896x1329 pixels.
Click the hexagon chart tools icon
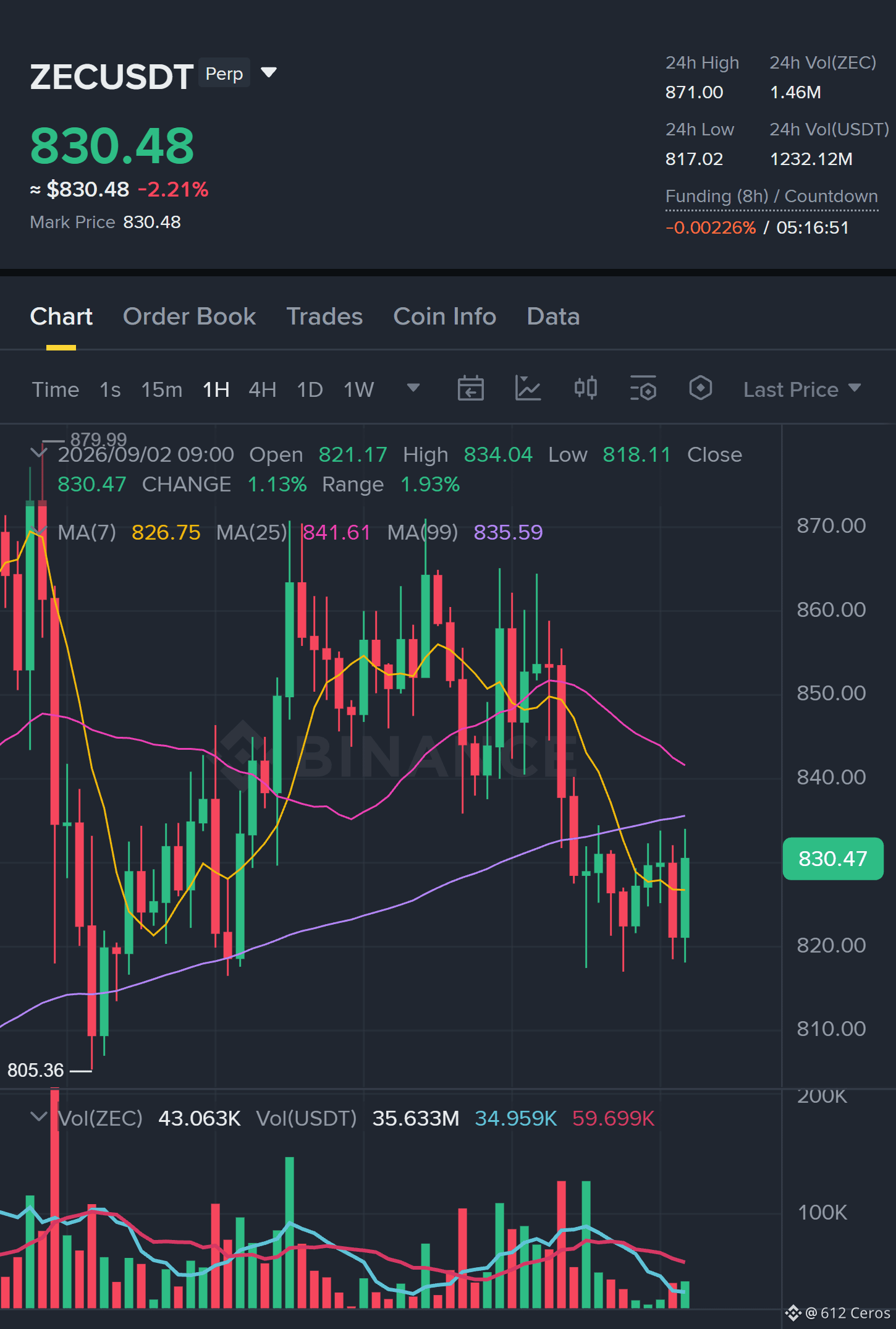[700, 389]
